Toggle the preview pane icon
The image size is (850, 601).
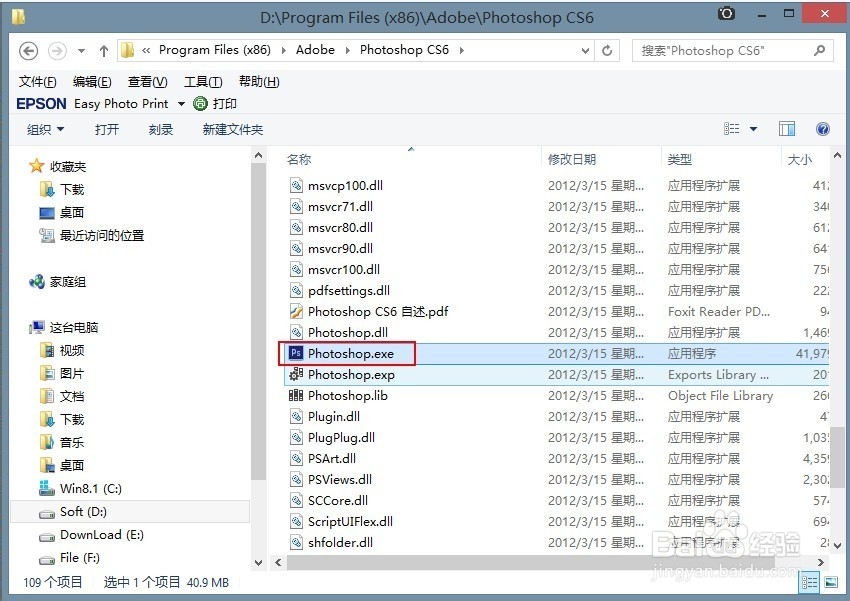tap(787, 129)
